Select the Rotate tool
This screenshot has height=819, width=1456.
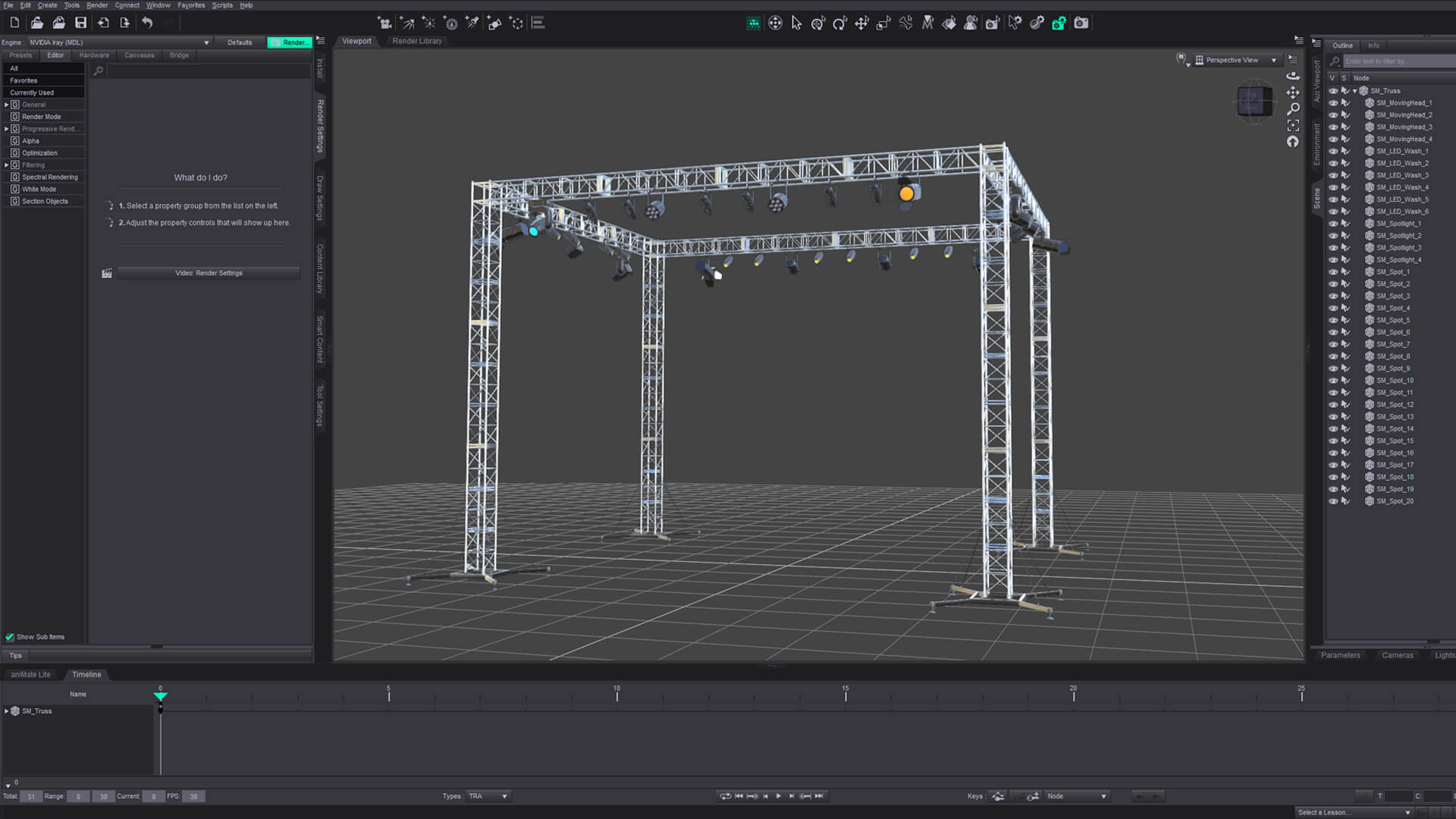tap(839, 23)
